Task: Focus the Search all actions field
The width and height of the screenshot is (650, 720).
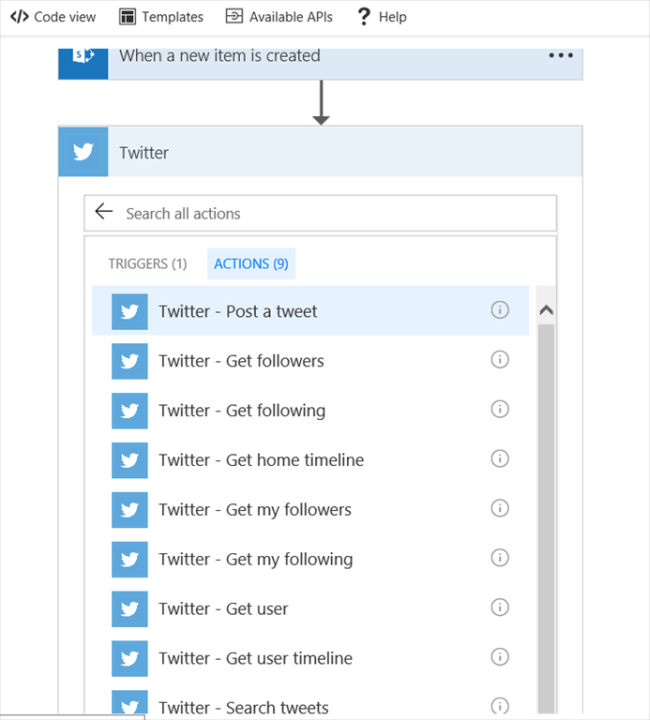Action: tap(330, 213)
